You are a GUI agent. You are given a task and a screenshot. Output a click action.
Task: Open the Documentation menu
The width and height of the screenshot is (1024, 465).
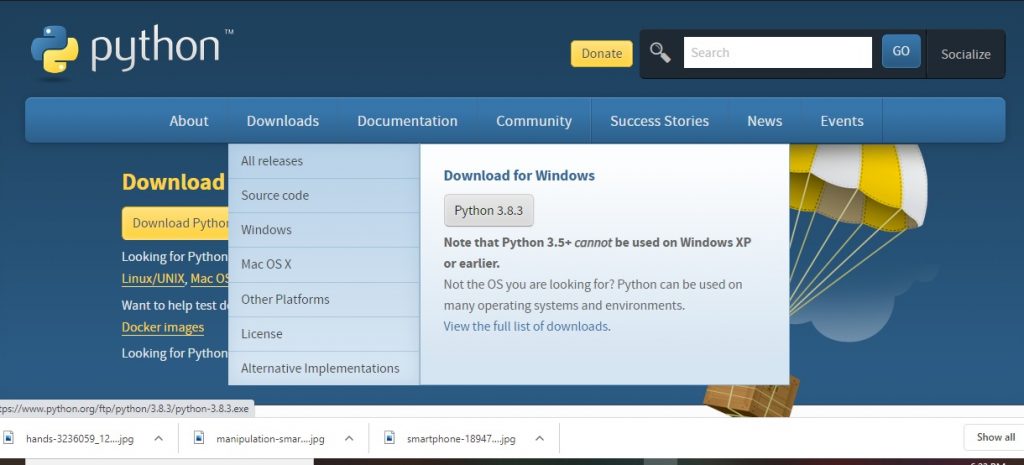click(x=408, y=121)
